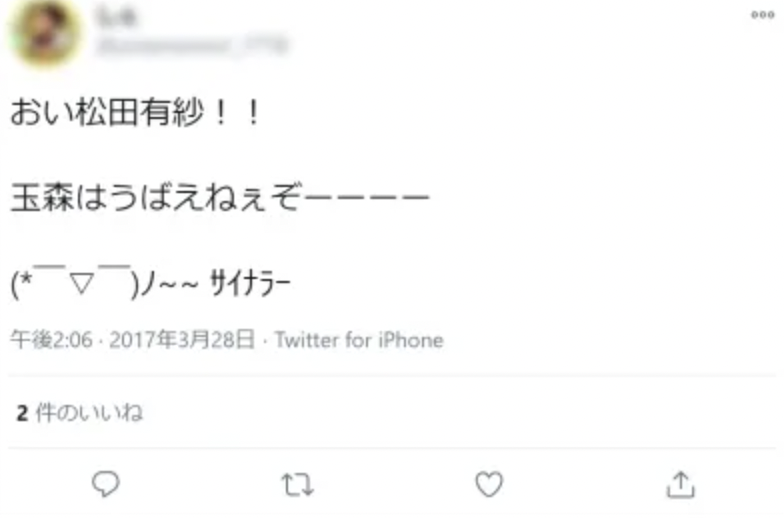Click the blurred username handle
The height and width of the screenshot is (518, 784).
(192, 46)
